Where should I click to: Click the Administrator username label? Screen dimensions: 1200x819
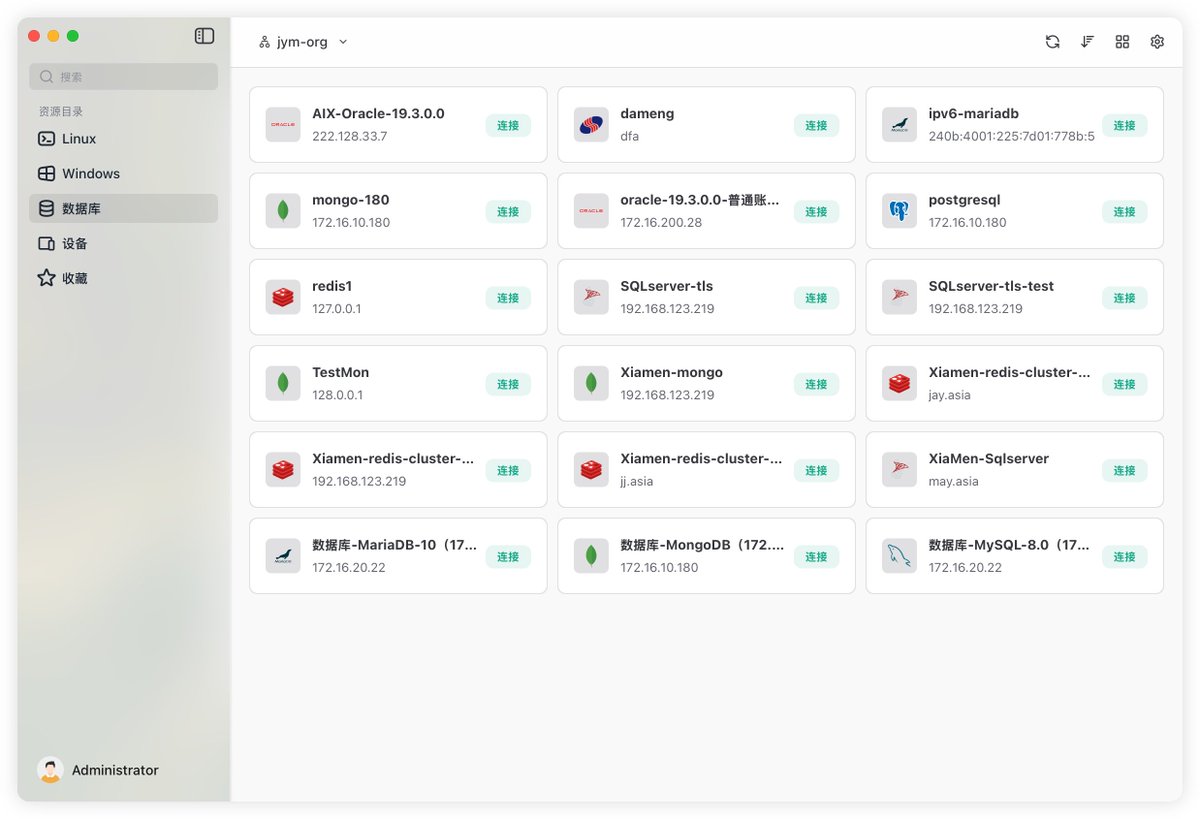coord(115,770)
